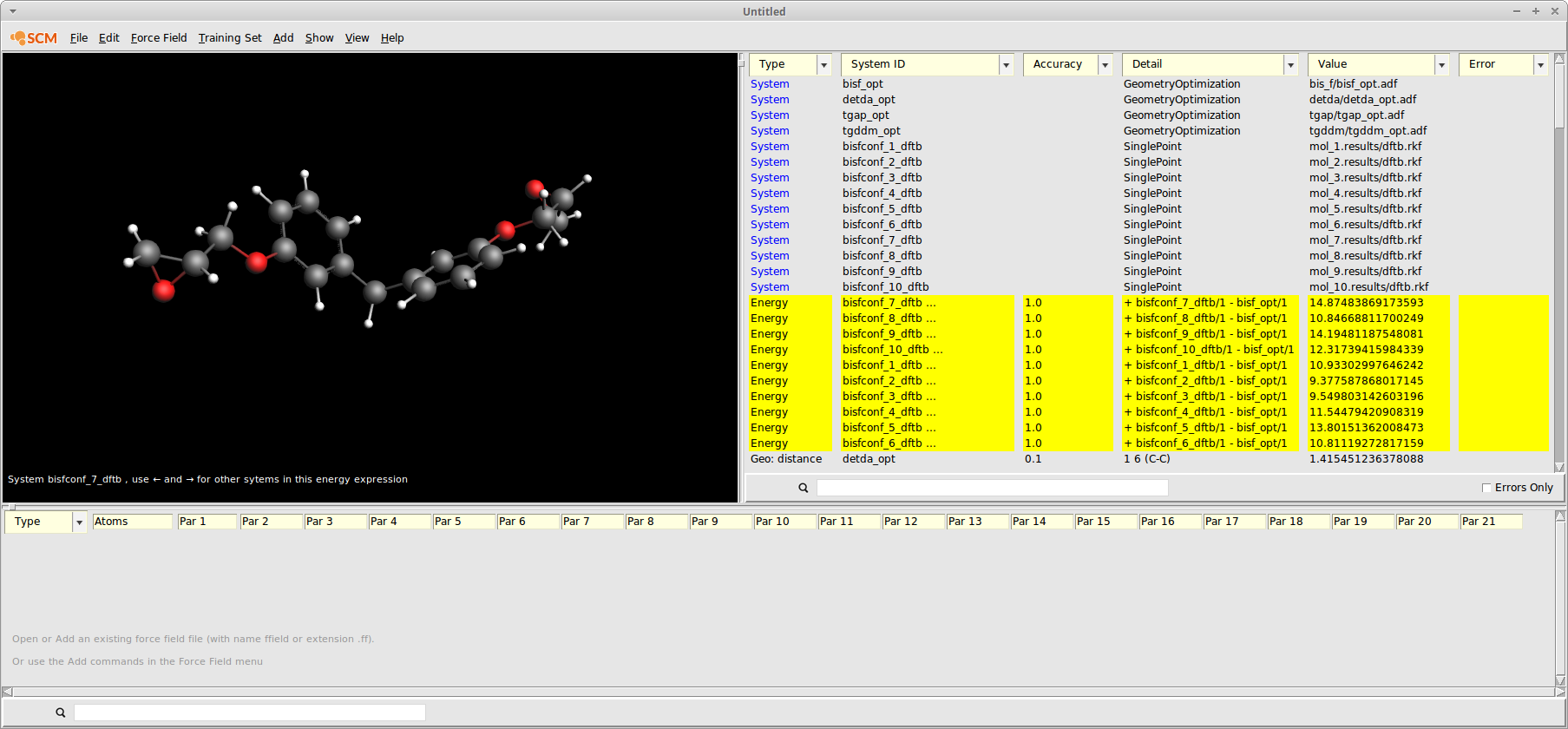Open the File menu
1568x729 pixels.
click(79, 38)
